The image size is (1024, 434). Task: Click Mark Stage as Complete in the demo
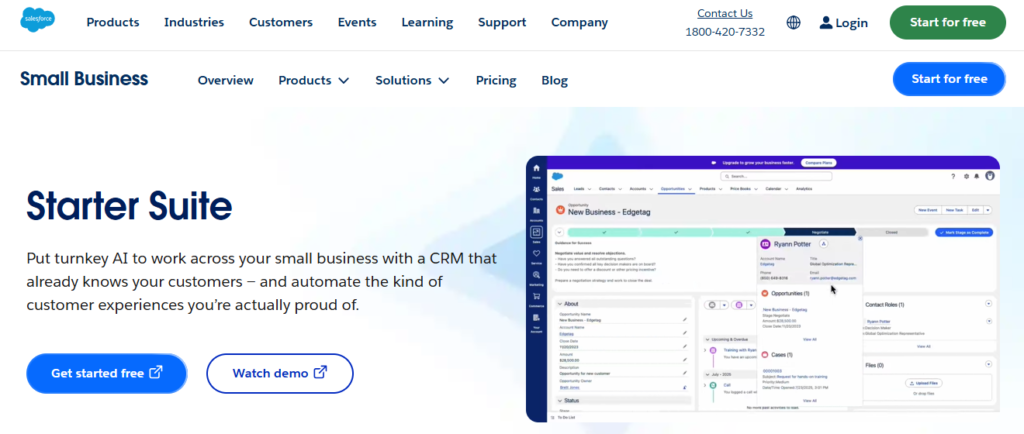tap(964, 232)
